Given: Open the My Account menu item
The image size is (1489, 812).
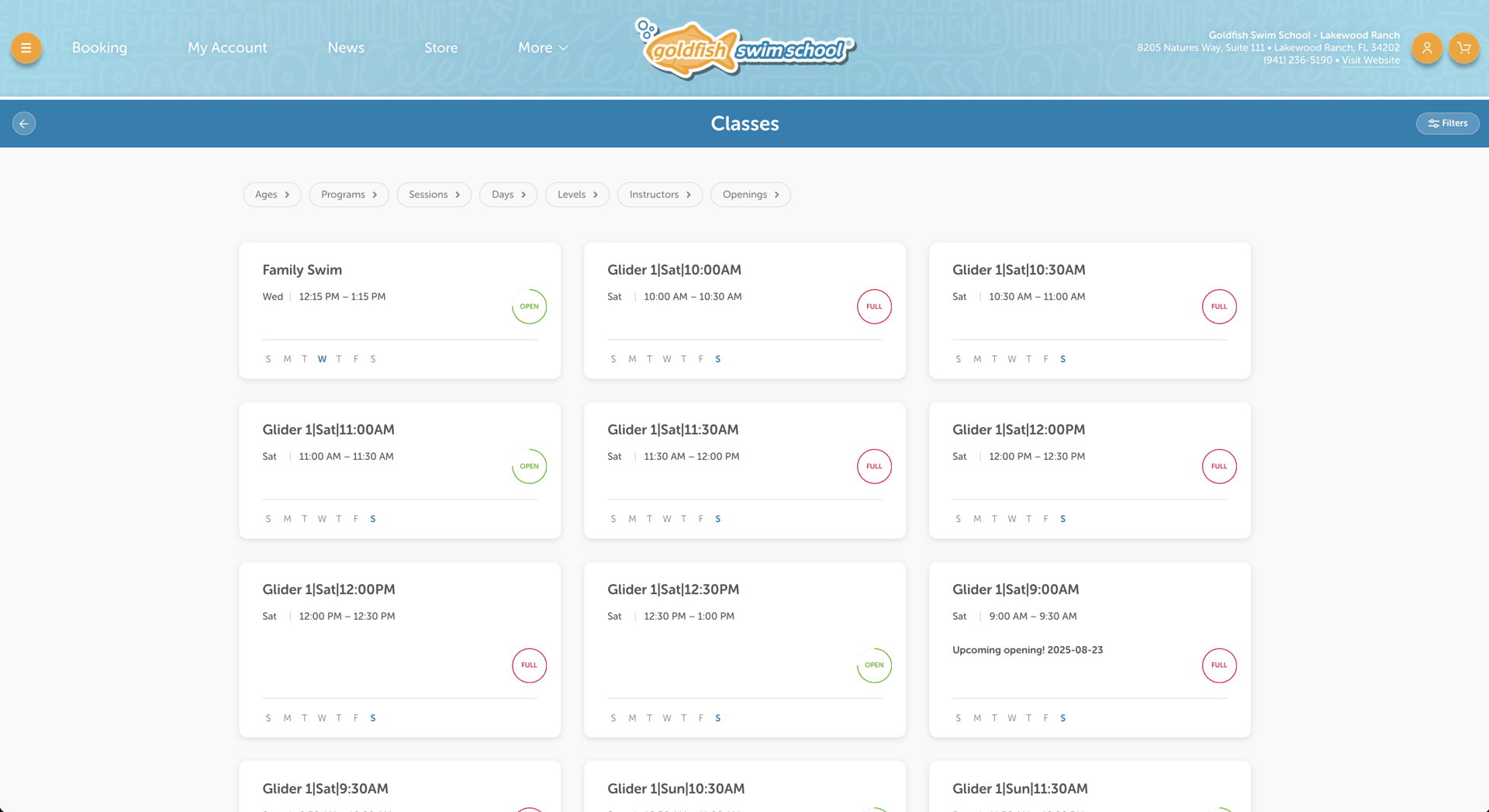Looking at the screenshot, I should [227, 47].
